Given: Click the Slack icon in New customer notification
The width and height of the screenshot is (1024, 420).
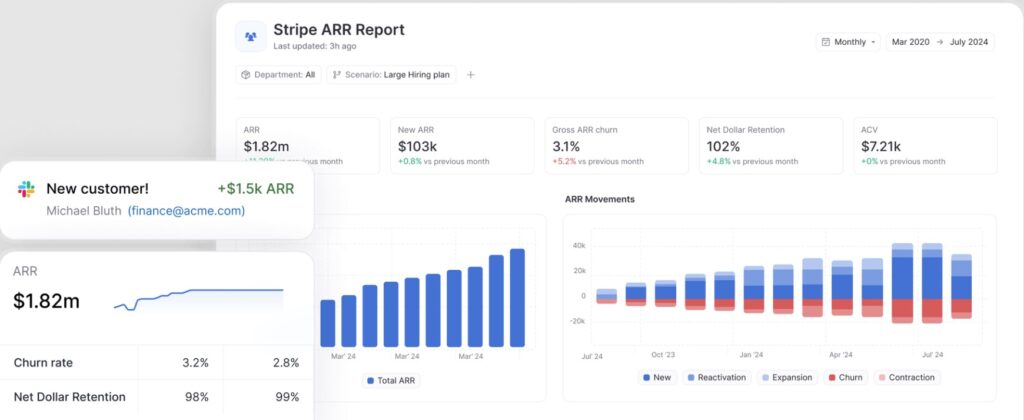Looking at the screenshot, I should coord(26,190).
